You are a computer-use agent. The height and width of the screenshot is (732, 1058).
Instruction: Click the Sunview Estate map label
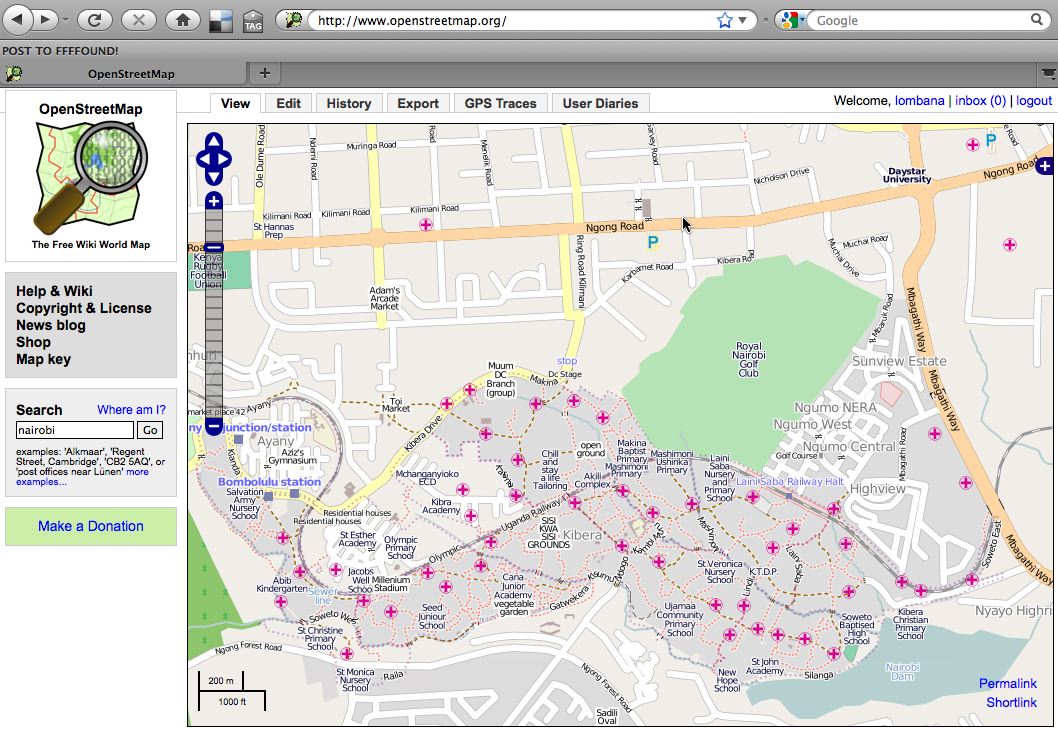899,361
